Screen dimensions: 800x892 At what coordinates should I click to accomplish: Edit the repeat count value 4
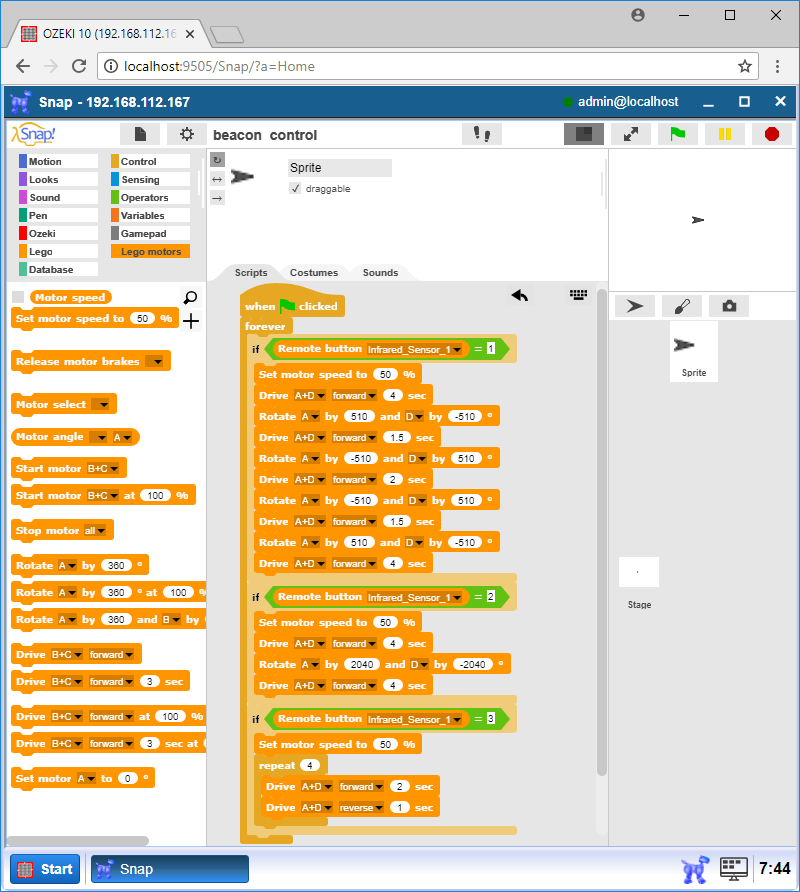pos(310,765)
